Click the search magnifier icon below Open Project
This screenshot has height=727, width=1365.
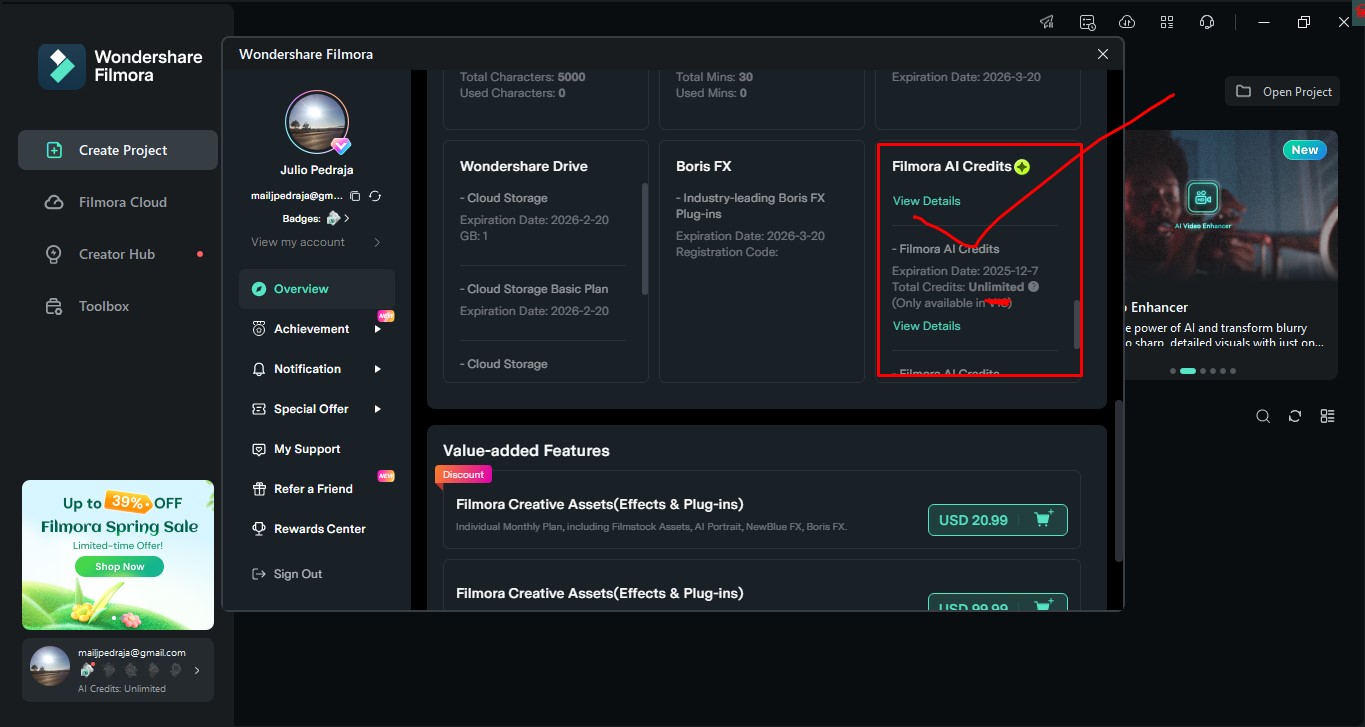1262,415
